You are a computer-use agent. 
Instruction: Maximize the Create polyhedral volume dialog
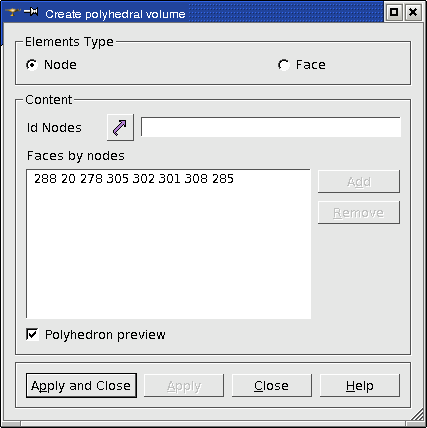(394, 12)
